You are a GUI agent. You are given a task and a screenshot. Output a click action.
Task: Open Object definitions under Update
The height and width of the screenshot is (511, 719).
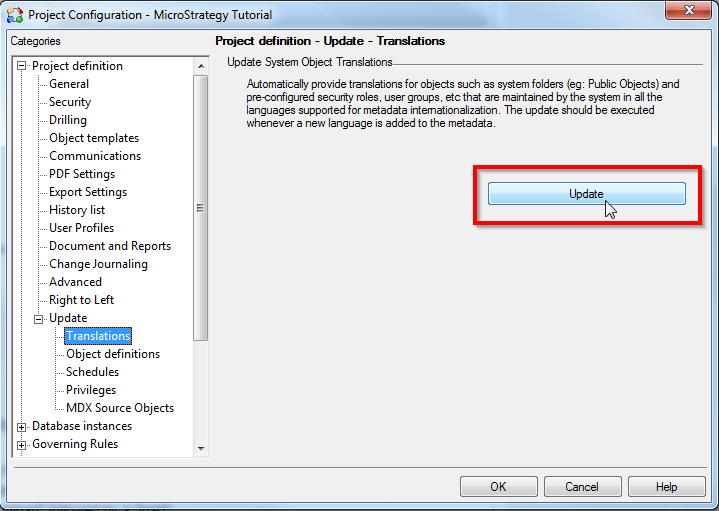click(113, 354)
